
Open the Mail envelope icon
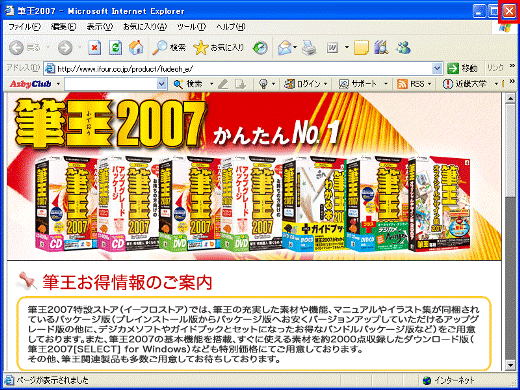point(284,48)
